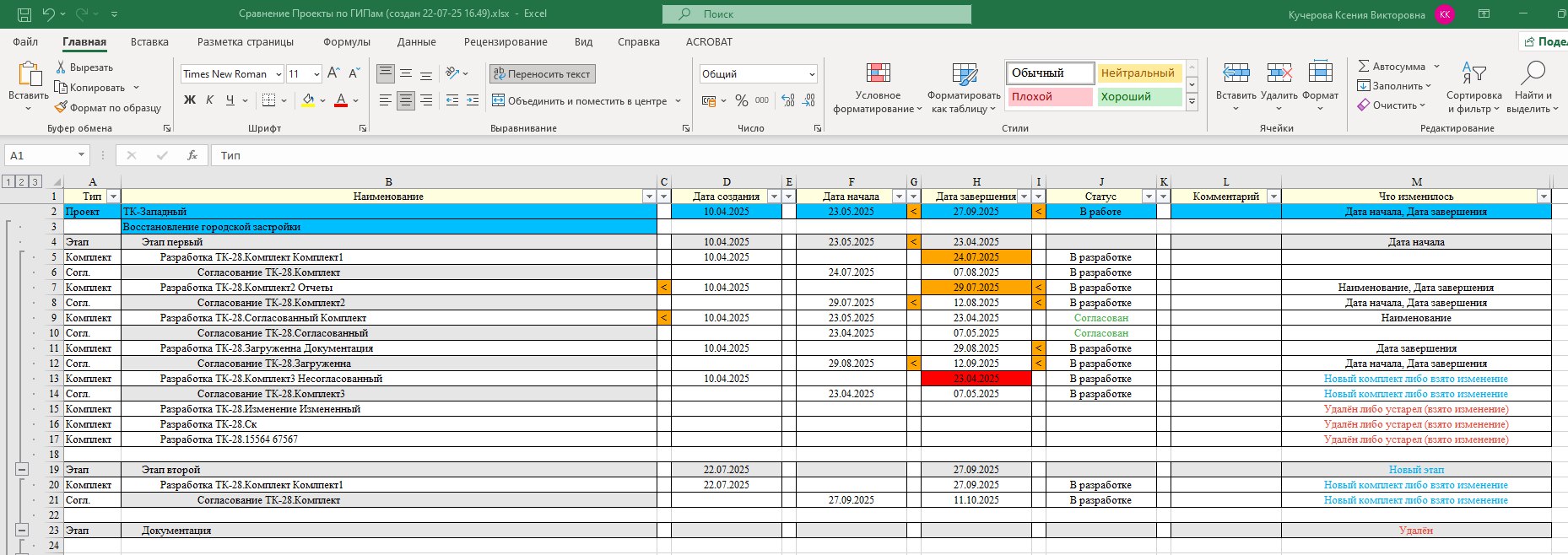
Task: Click percent style icon
Action: click(742, 100)
